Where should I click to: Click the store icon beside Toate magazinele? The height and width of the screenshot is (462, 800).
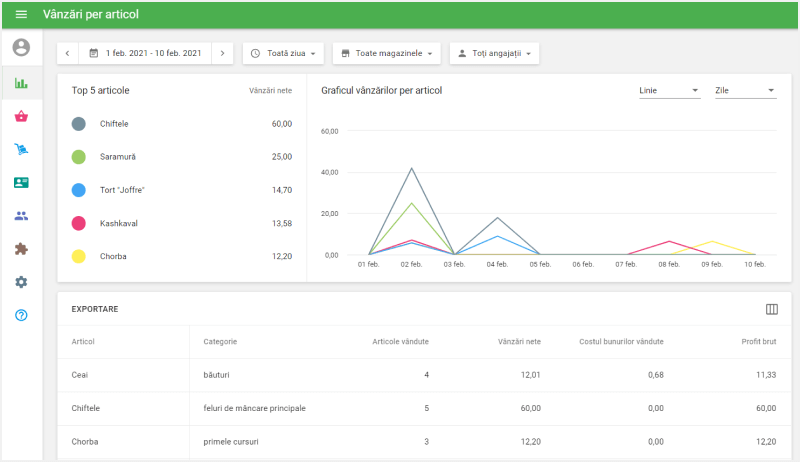[345, 53]
